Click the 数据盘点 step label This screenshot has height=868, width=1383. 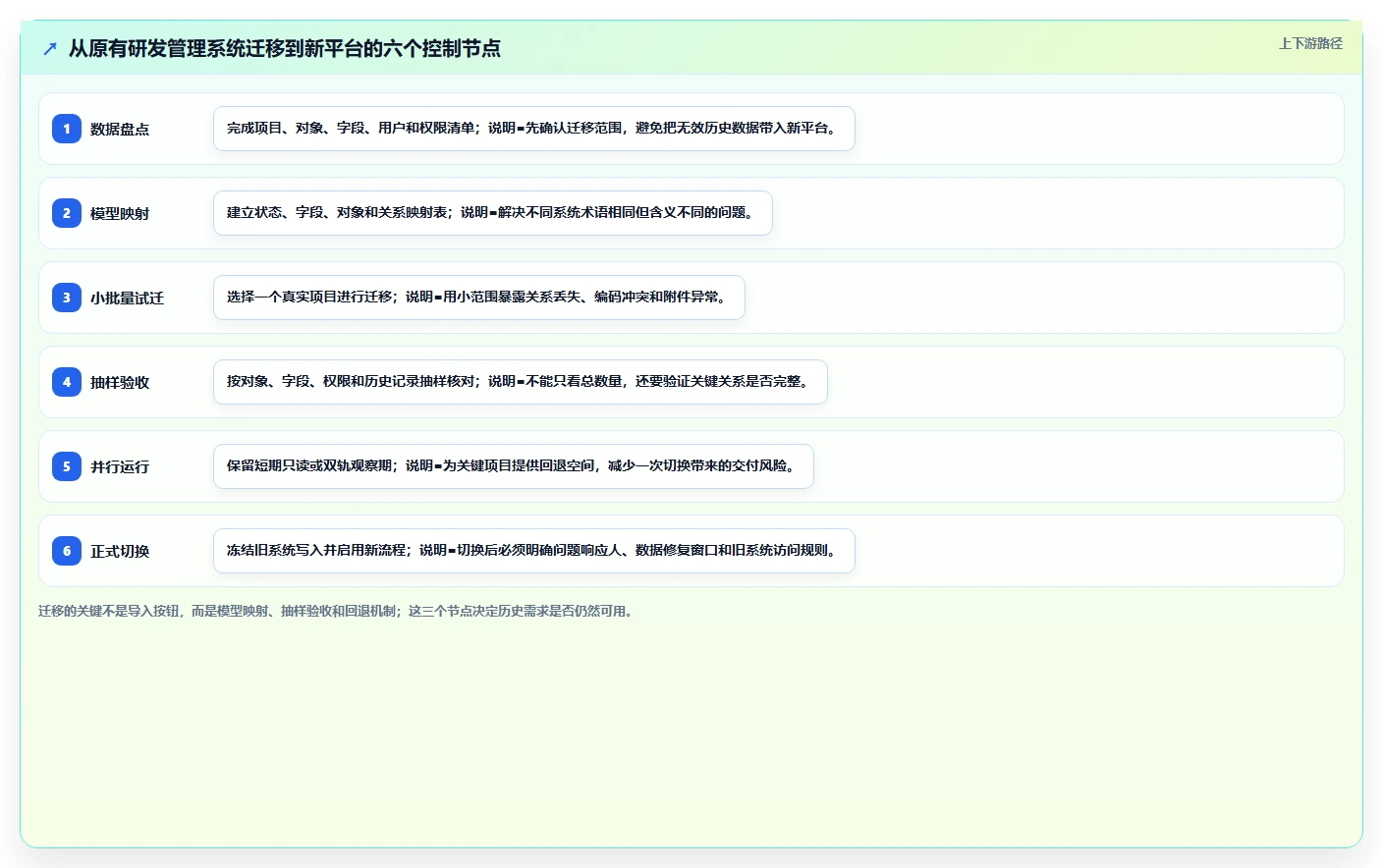click(120, 129)
